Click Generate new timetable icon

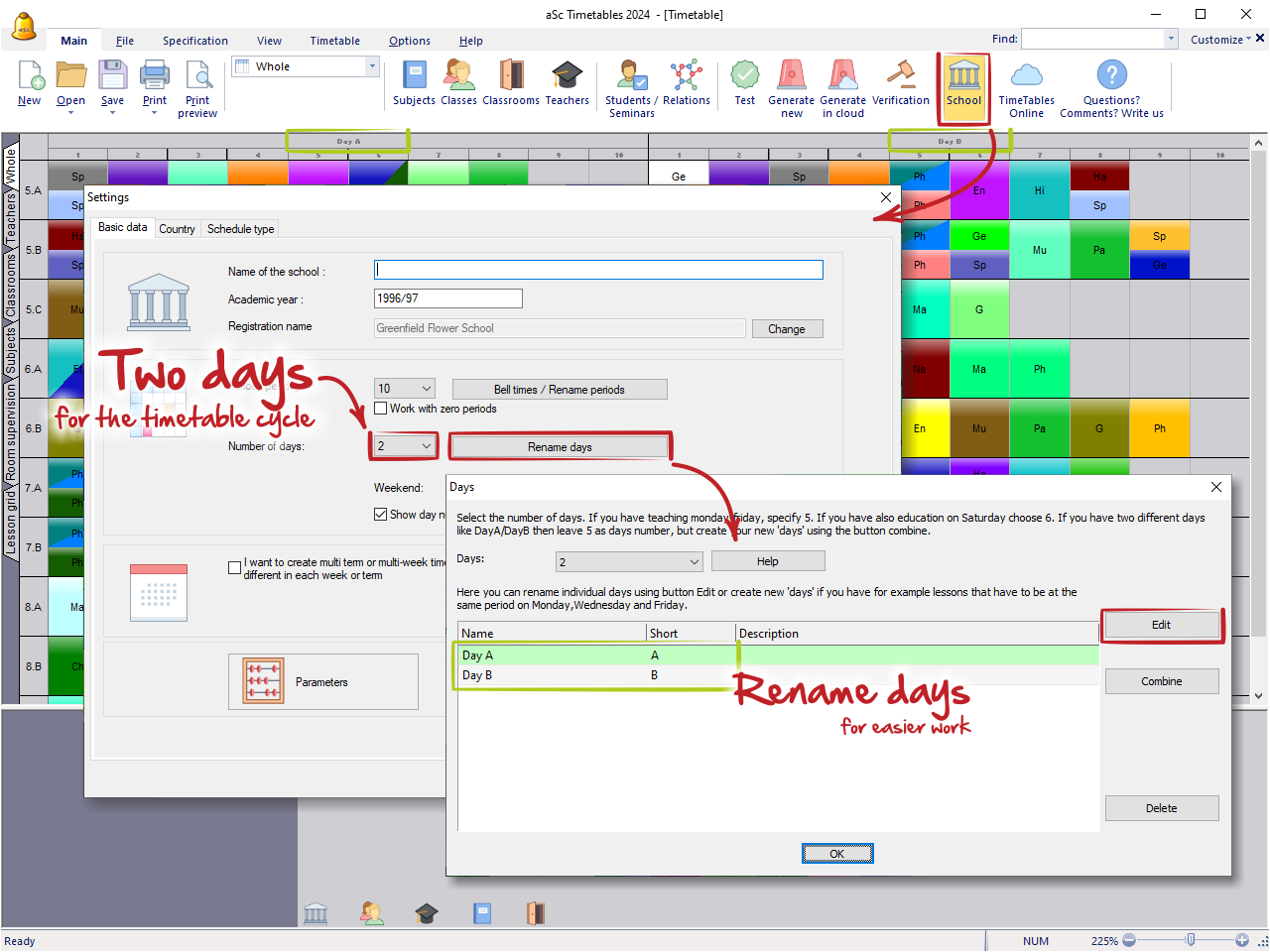coord(791,89)
